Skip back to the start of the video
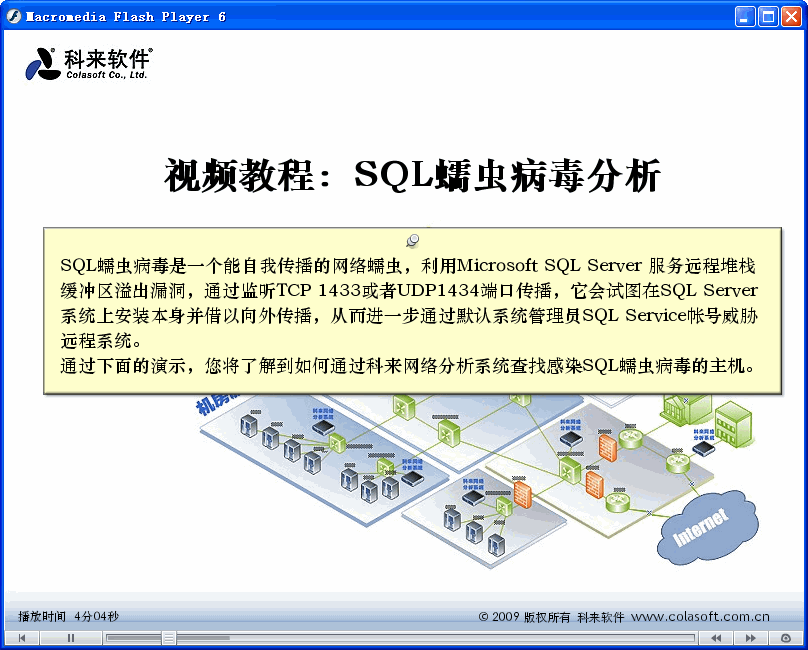Screen dimensions: 808x650 click(21, 636)
